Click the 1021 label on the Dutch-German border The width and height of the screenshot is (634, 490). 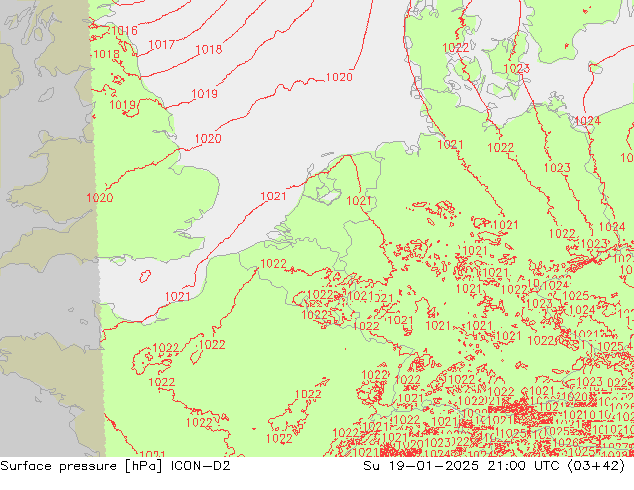pyautogui.click(x=359, y=201)
